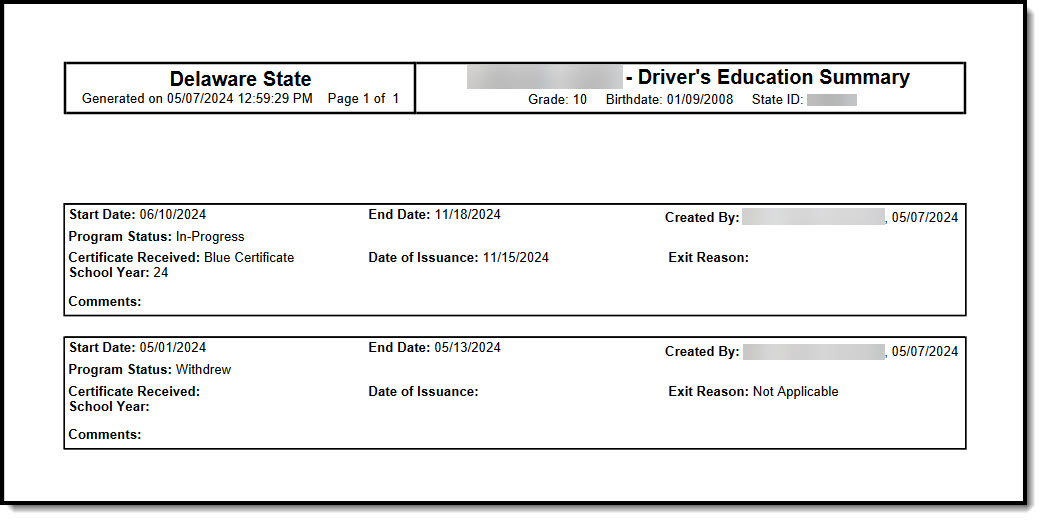
Task: Click the In-Progress program status value
Action: click(210, 237)
